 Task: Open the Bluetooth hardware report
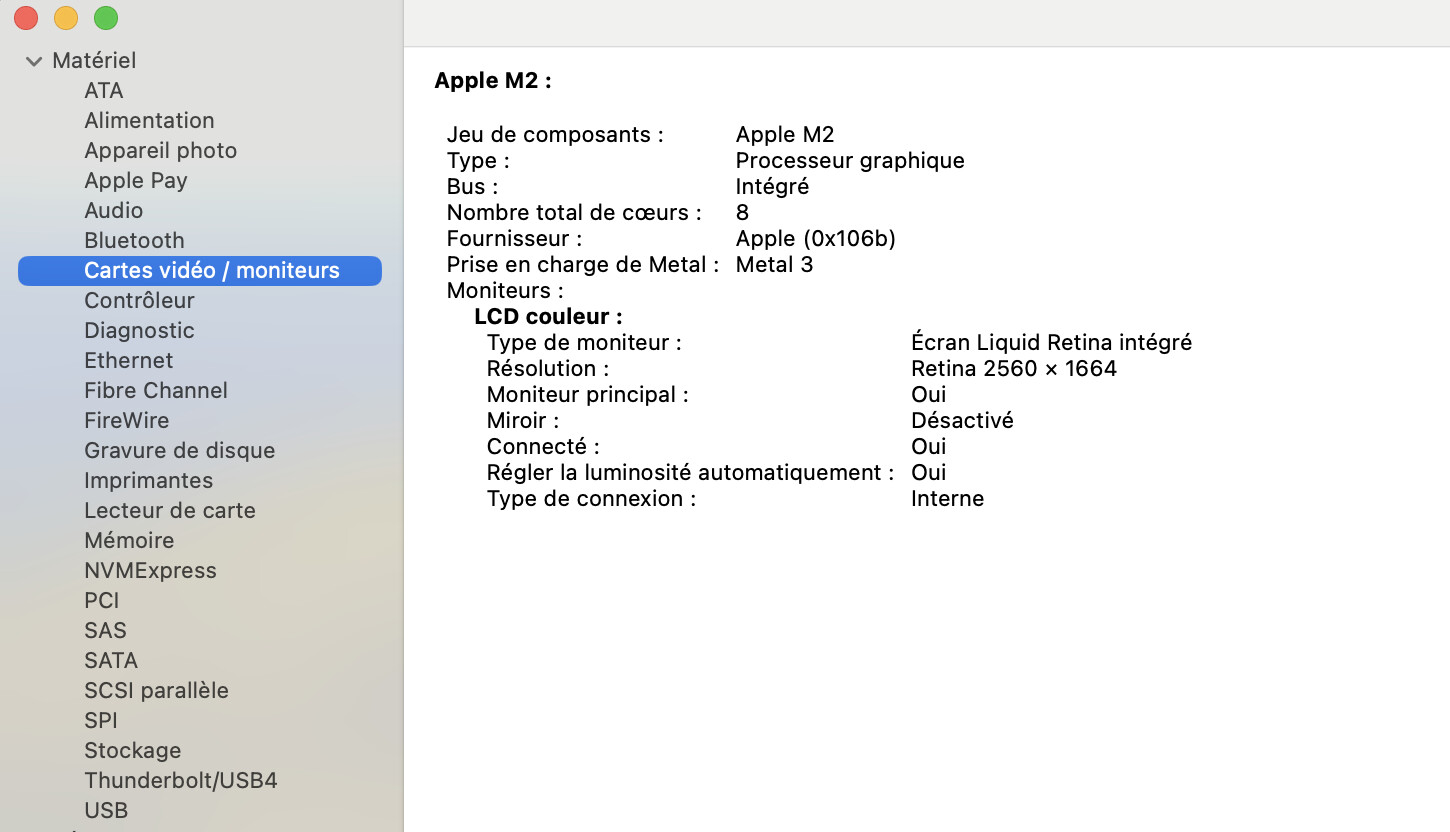click(x=134, y=240)
